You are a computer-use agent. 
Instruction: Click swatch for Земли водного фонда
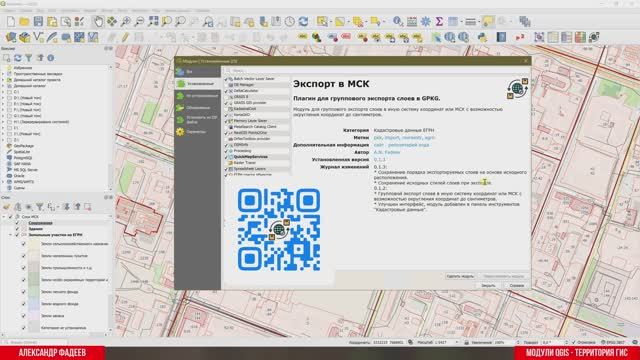(x=34, y=304)
